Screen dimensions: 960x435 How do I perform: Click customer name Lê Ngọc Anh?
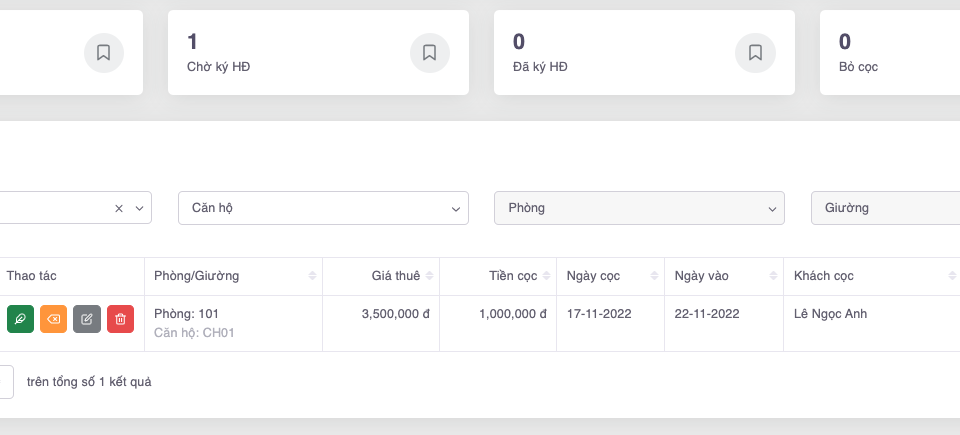click(x=830, y=314)
